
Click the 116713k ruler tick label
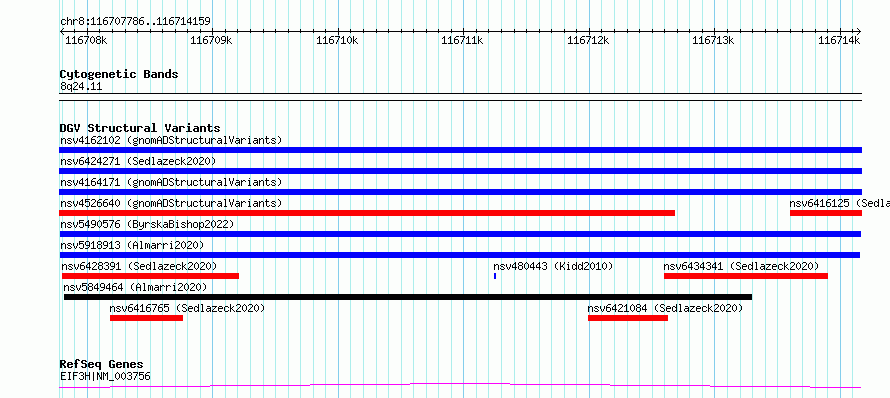713,40
